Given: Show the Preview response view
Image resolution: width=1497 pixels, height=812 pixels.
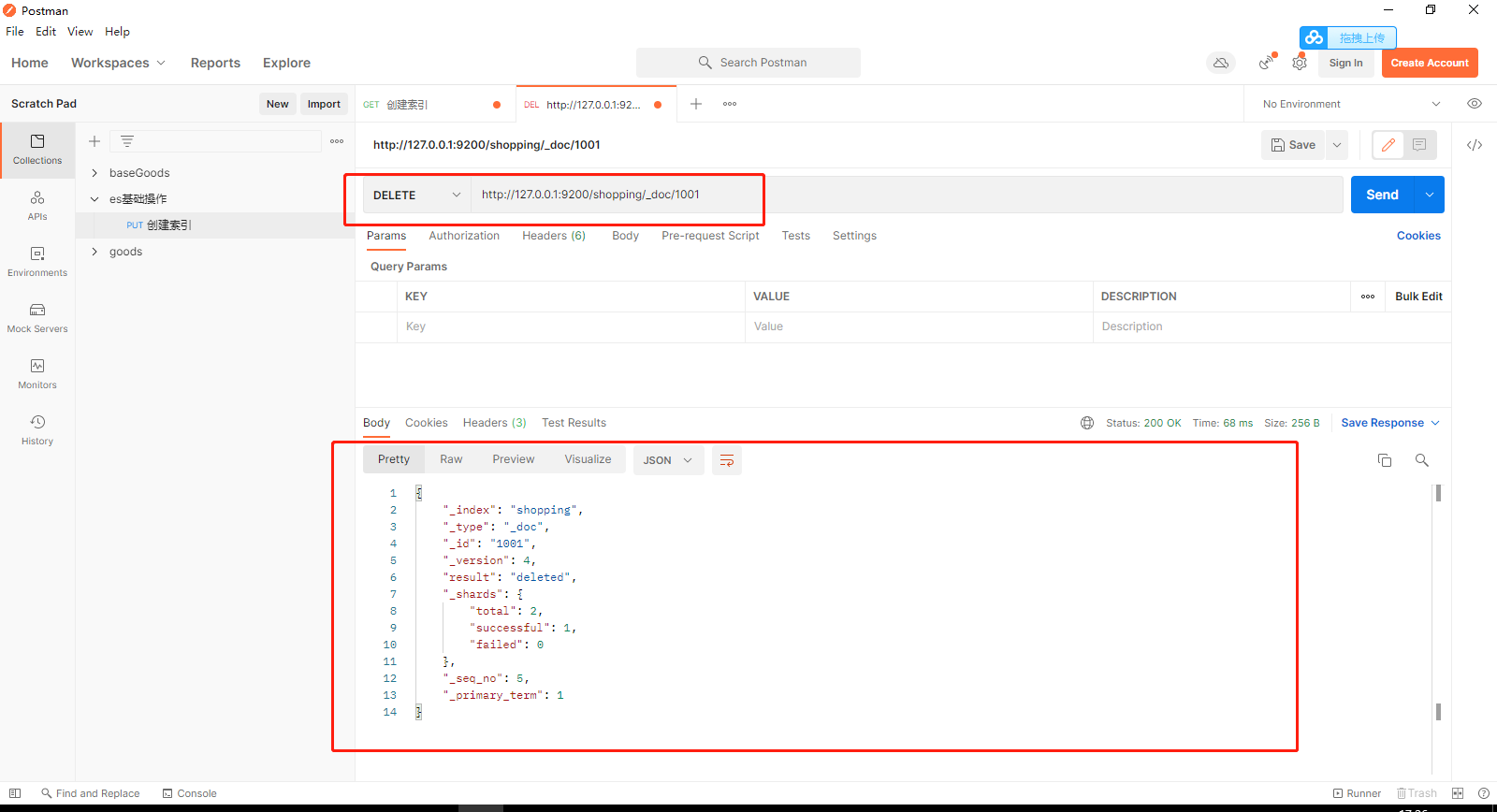Looking at the screenshot, I should pyautogui.click(x=514, y=459).
